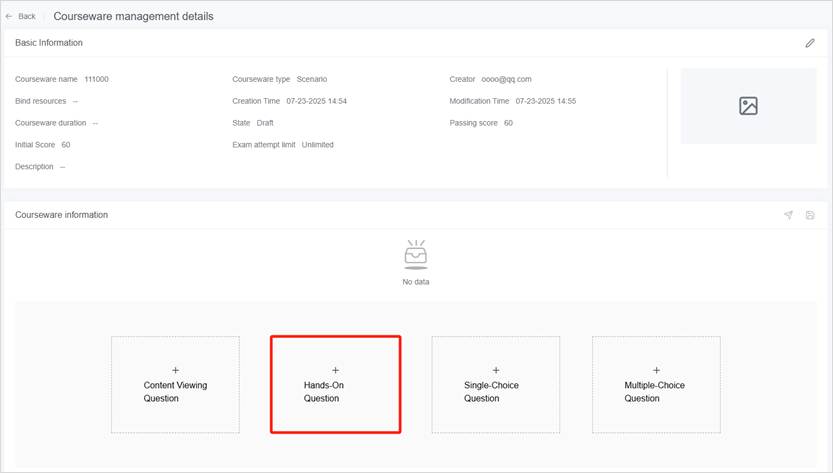Screen dimensions: 833x473
Task: Click the Back arrow button
Action: tap(20, 16)
